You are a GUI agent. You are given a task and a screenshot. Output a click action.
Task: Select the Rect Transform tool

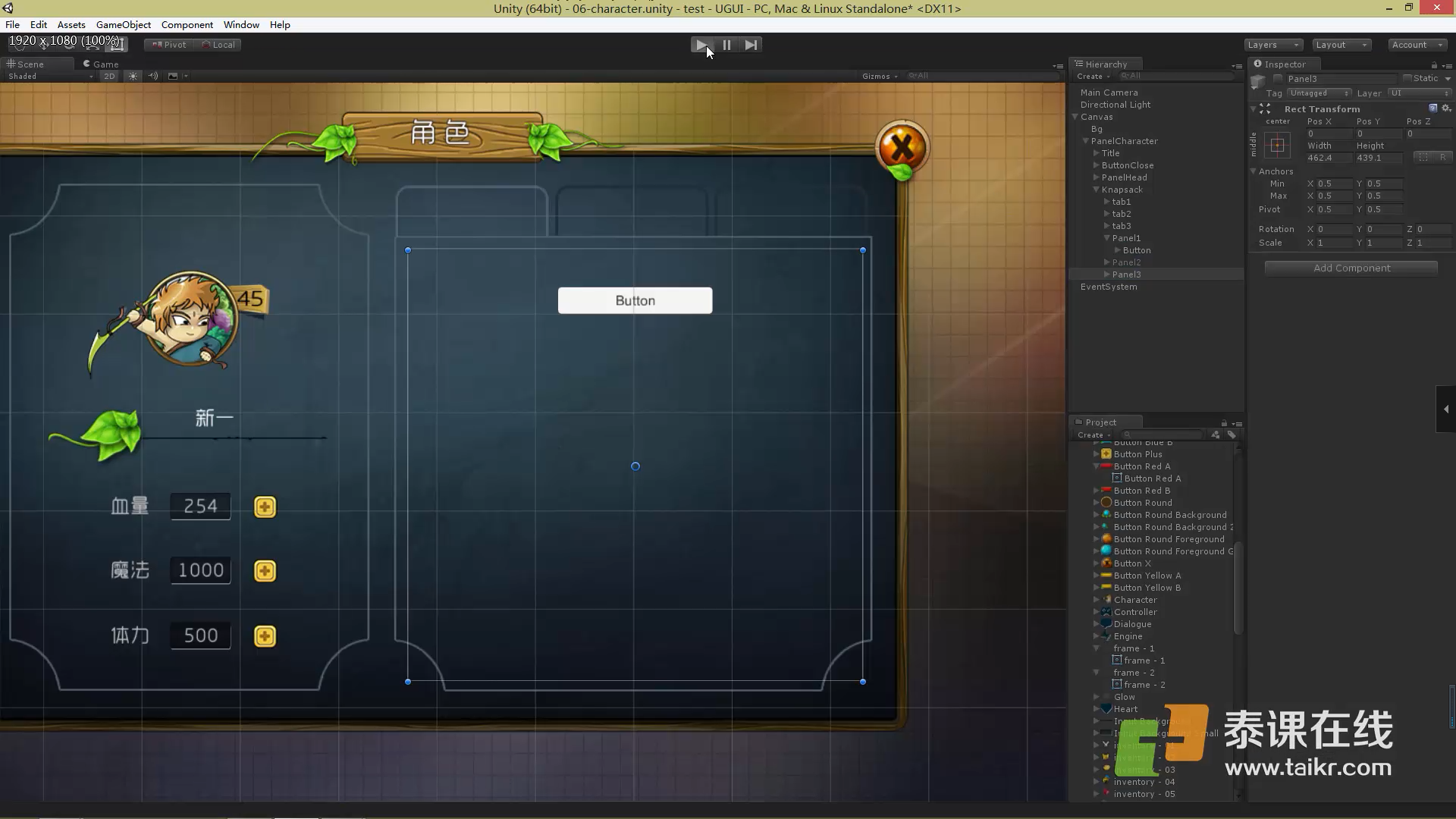(118, 45)
